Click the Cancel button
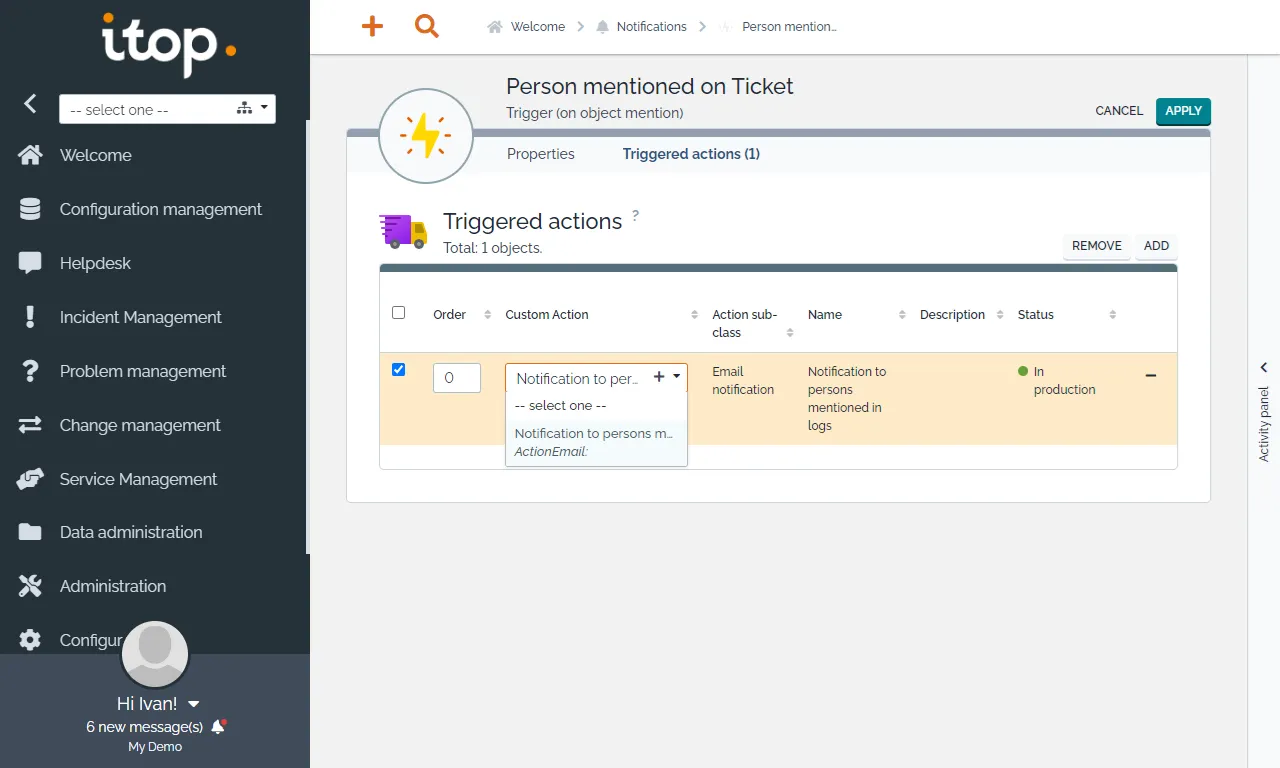 click(1119, 111)
